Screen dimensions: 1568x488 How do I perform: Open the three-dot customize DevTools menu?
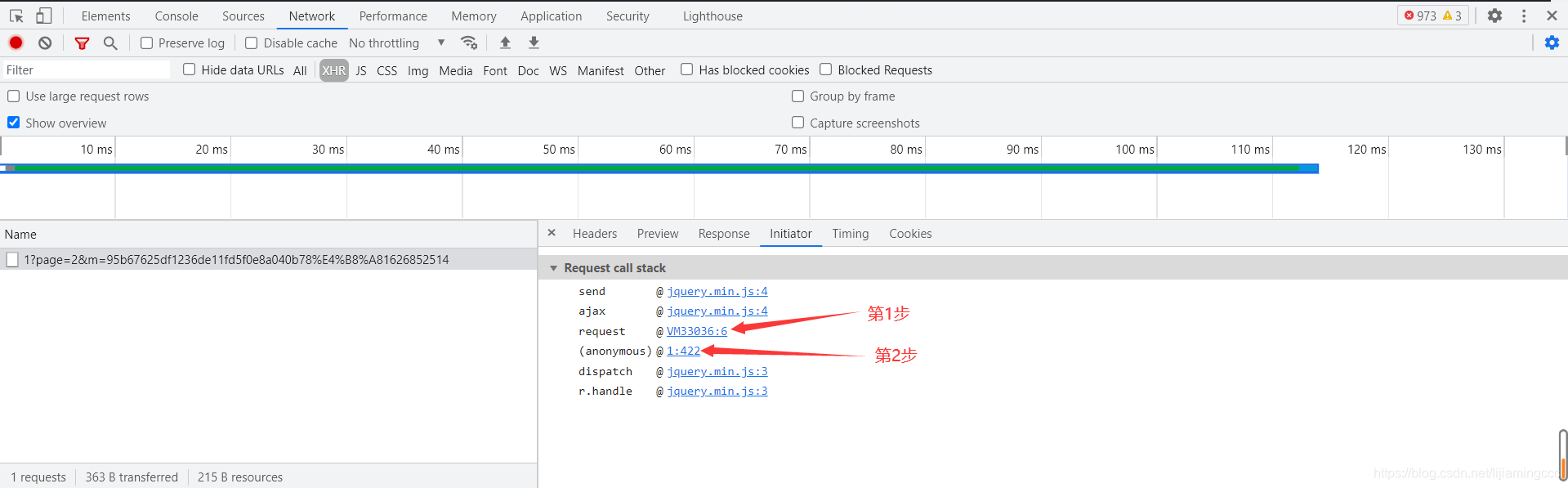coord(1524,16)
